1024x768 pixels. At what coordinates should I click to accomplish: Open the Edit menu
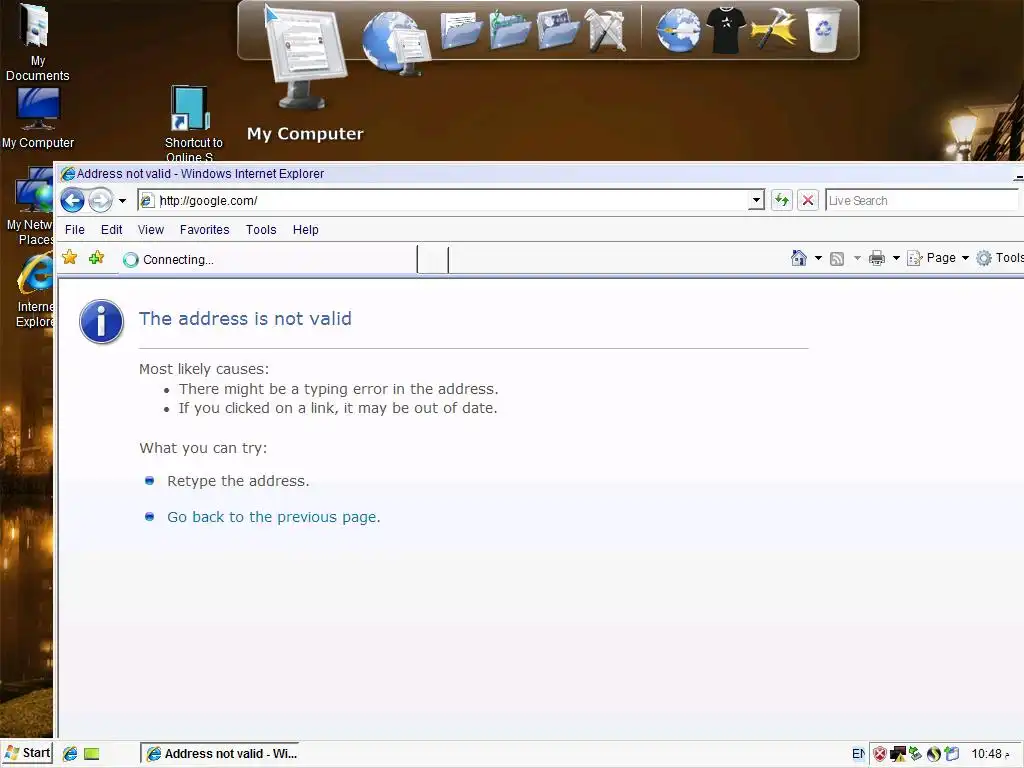tap(112, 230)
